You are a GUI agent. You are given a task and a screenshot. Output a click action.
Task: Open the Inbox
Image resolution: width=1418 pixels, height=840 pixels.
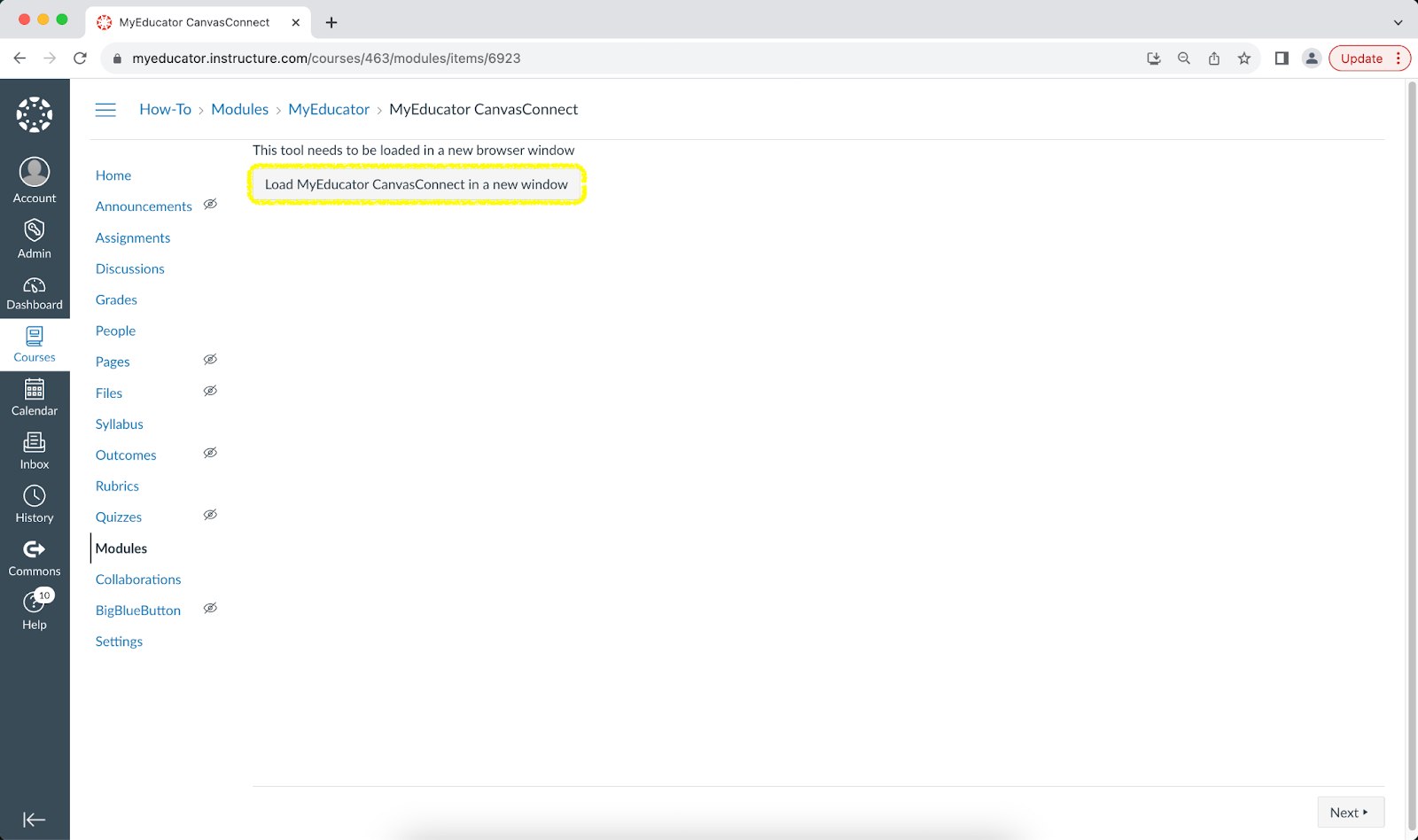coord(35,451)
